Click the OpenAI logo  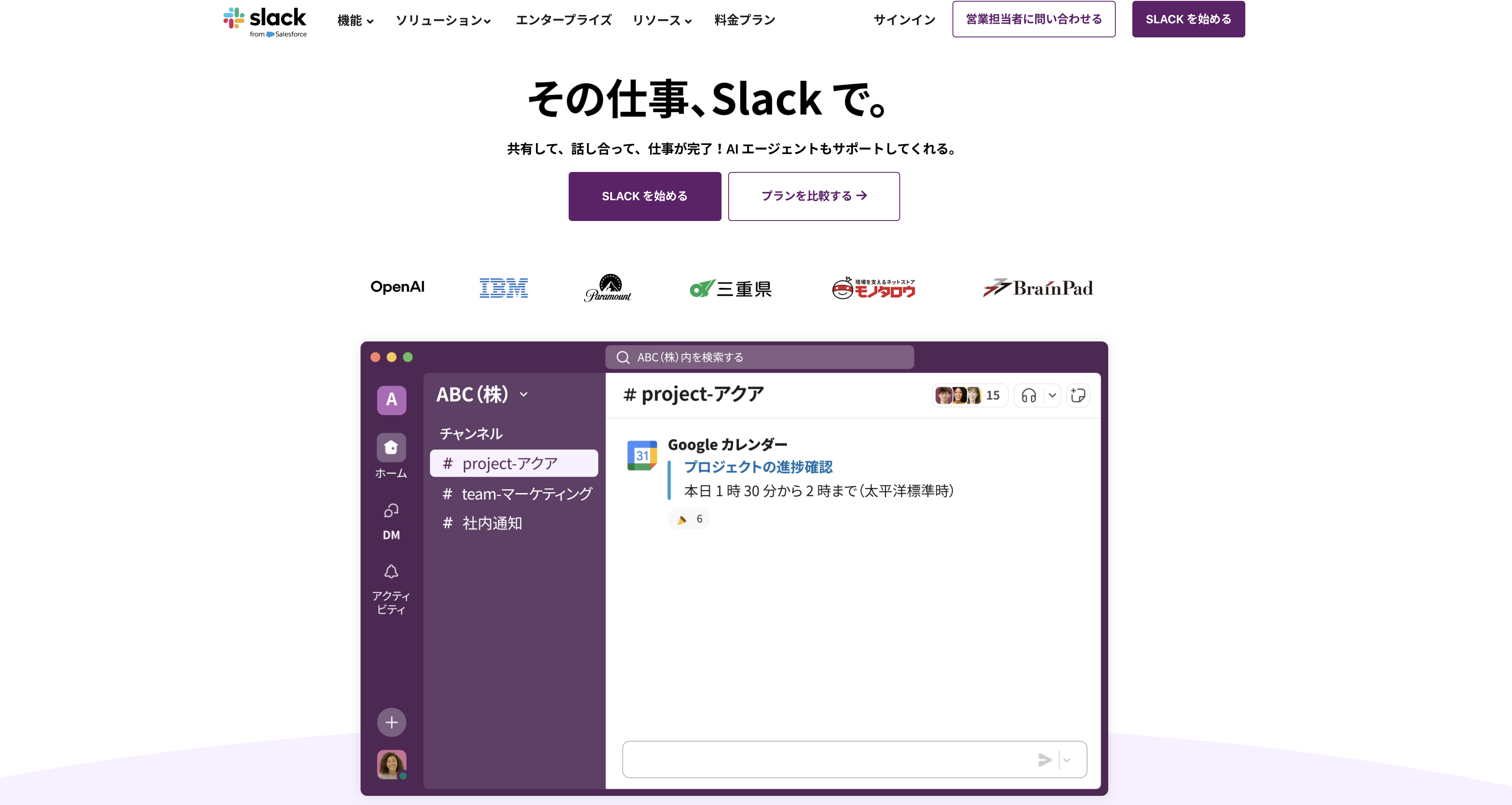click(398, 287)
